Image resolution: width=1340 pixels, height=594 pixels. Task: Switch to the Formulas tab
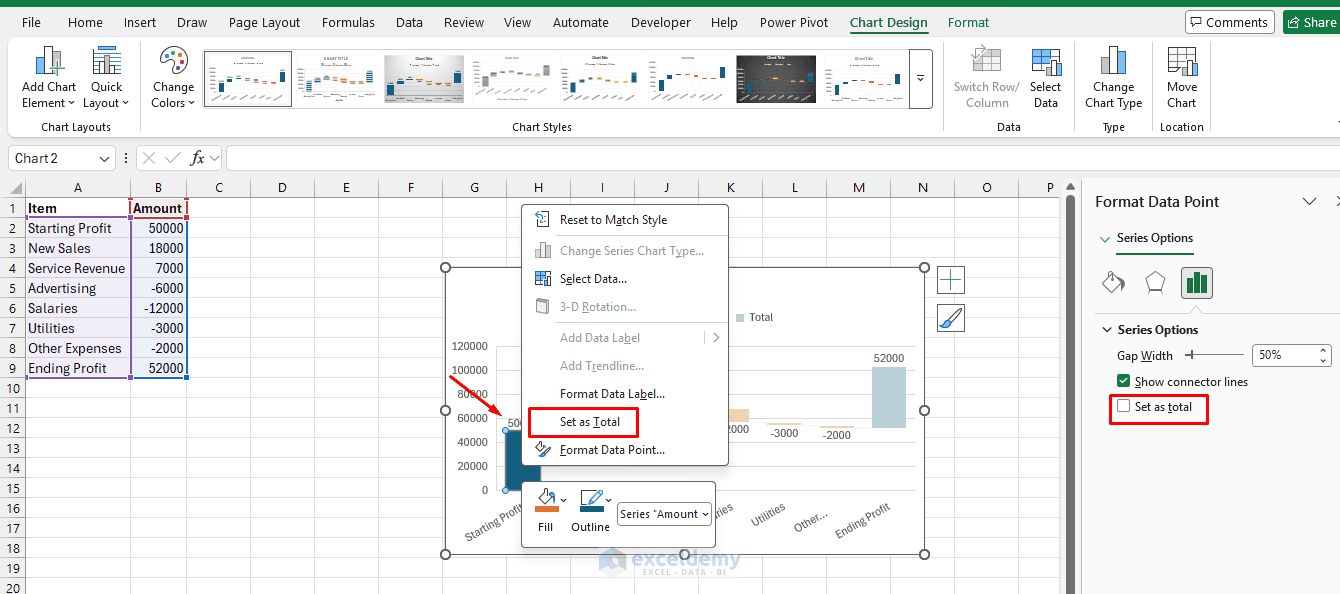pos(349,22)
